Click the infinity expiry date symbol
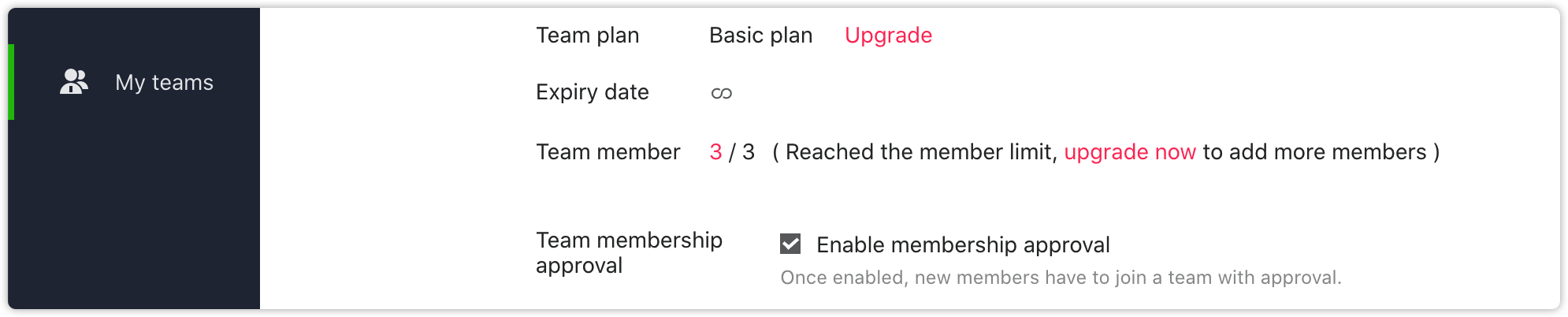Viewport: 1568px width, 317px height. pyautogui.click(x=722, y=93)
